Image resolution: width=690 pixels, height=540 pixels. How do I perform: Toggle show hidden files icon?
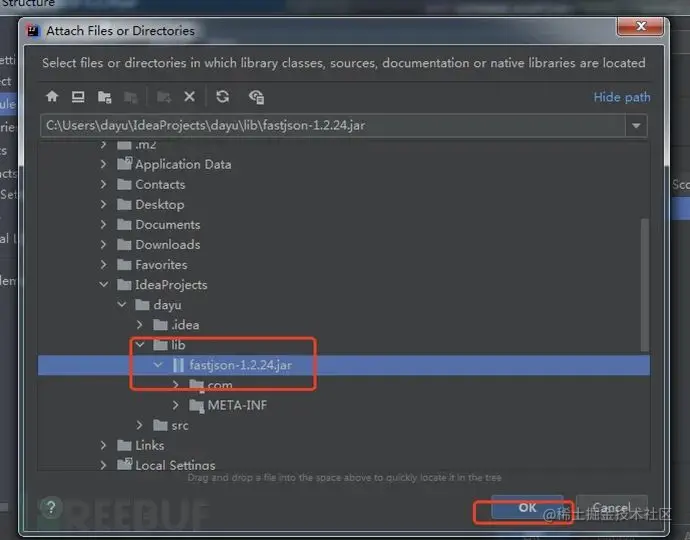click(256, 97)
